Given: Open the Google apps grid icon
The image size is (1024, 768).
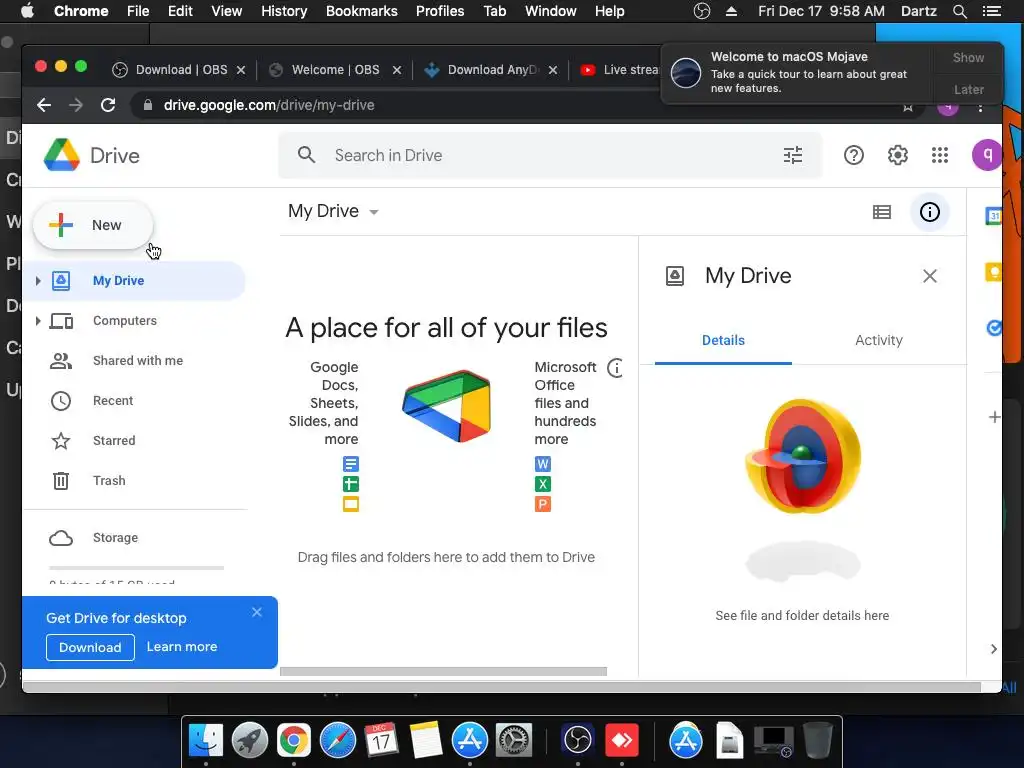Looking at the screenshot, I should coord(940,155).
